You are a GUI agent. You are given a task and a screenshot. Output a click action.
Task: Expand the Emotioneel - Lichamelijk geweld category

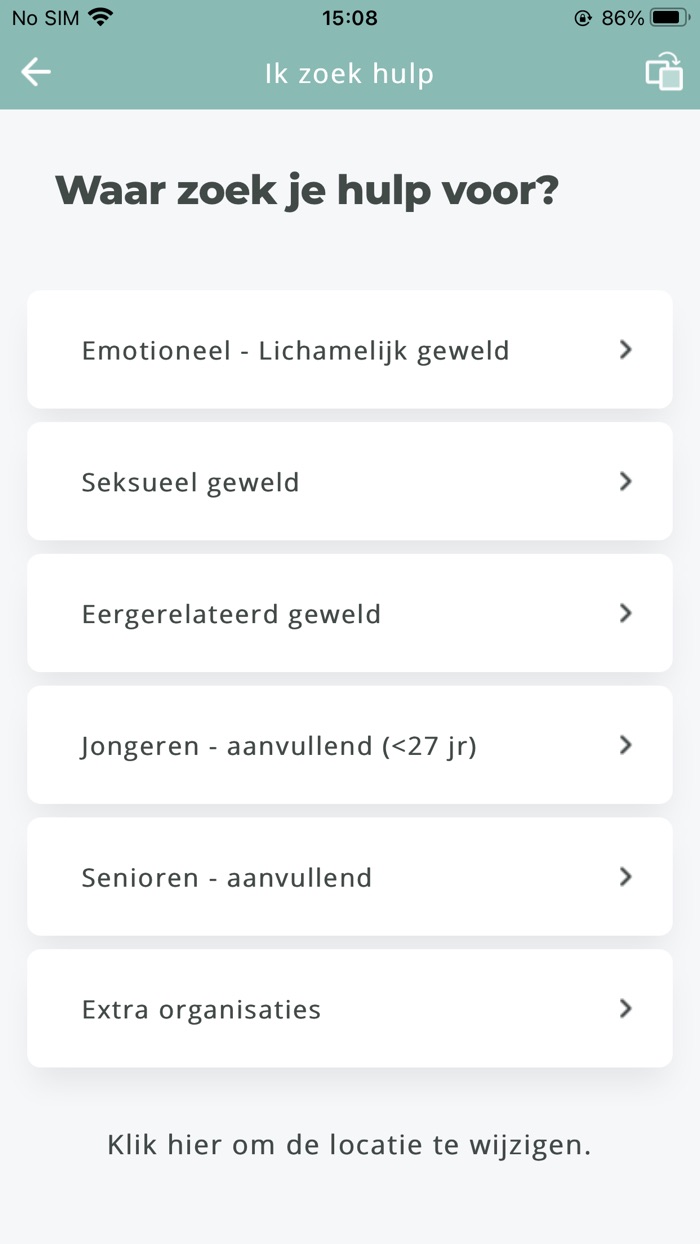pos(350,349)
